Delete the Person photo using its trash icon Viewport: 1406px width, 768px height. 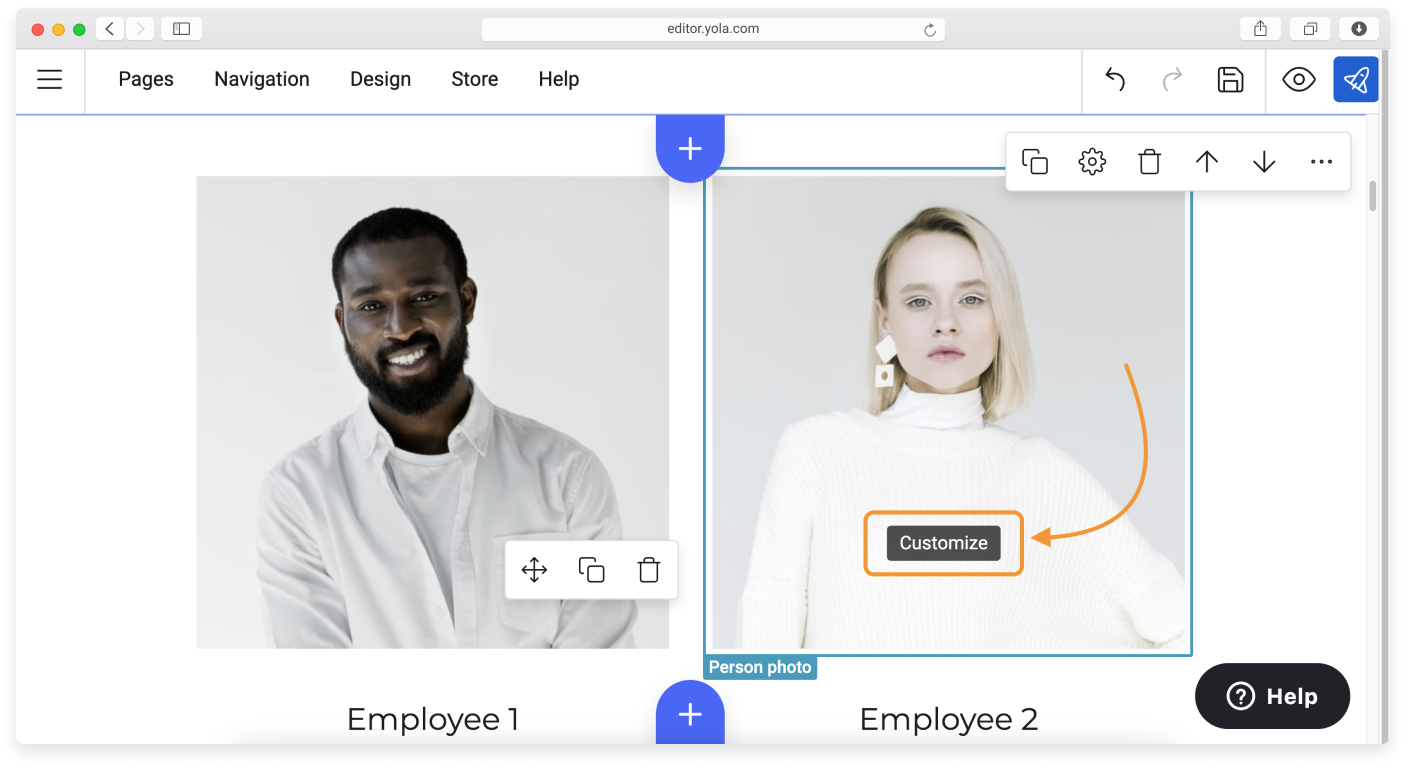pyautogui.click(x=1149, y=161)
